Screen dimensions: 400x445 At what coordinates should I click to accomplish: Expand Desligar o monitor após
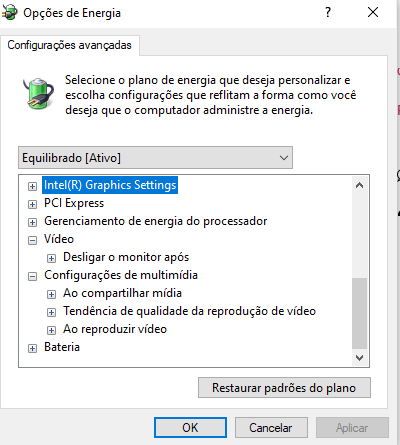(51, 258)
